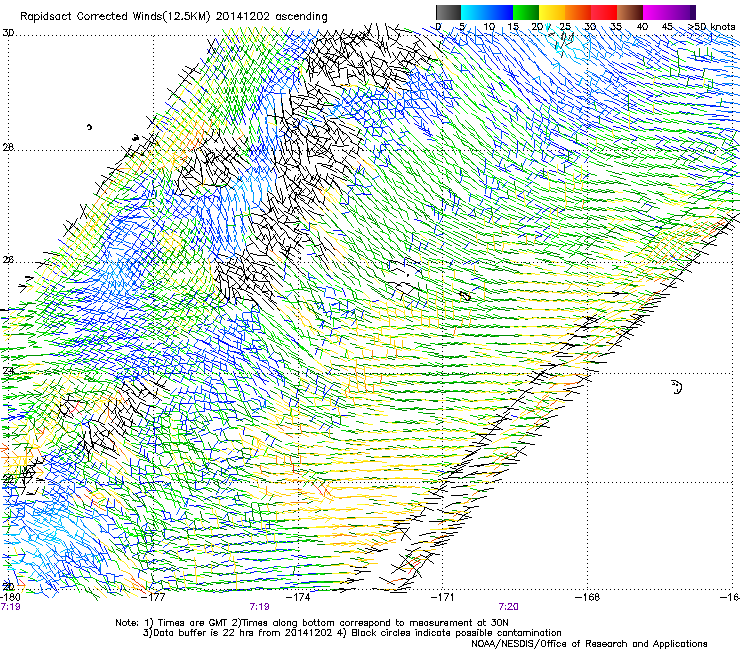Click the magenta 40-45 knots legend segment
Image resolution: width=740 pixels, height=650 pixels.
pos(656,12)
